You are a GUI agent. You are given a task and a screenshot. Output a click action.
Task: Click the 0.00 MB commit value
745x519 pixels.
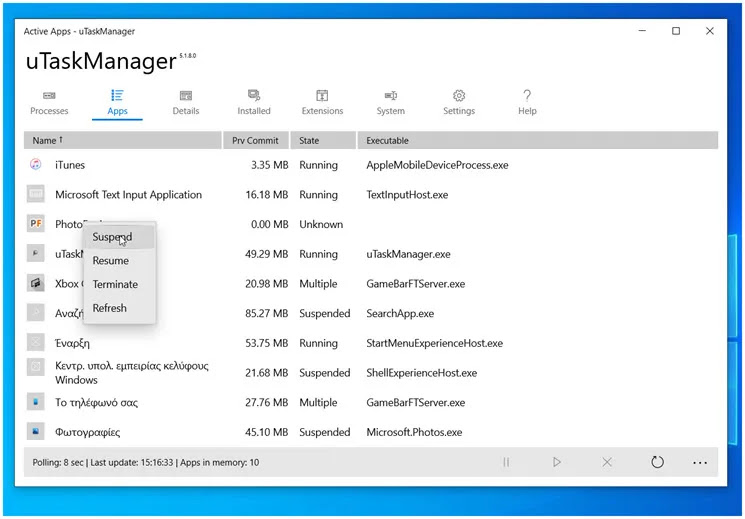[x=269, y=224]
